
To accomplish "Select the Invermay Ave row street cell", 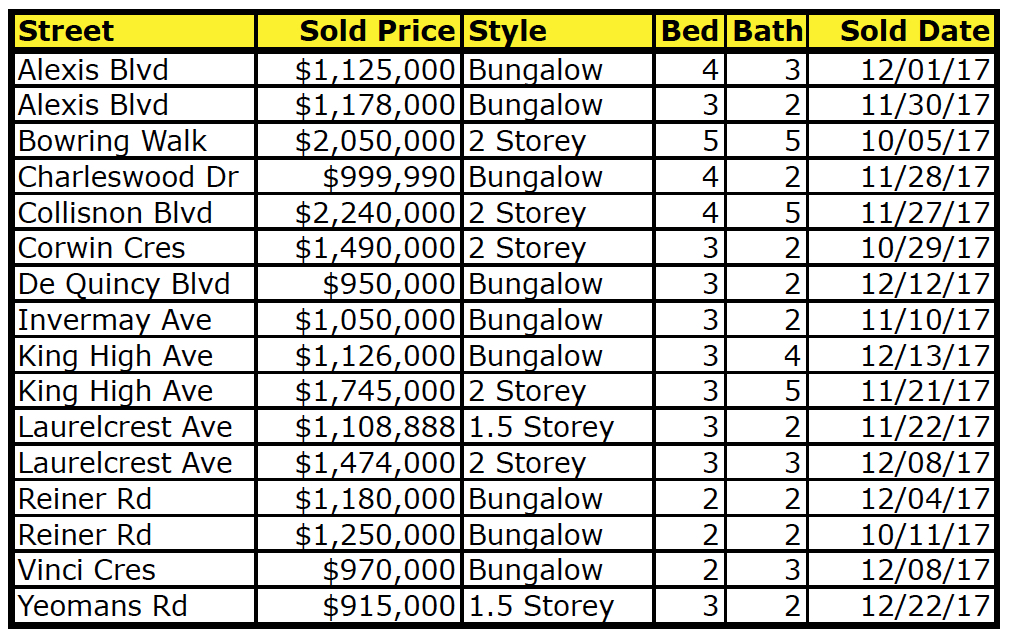I will 134,320.
